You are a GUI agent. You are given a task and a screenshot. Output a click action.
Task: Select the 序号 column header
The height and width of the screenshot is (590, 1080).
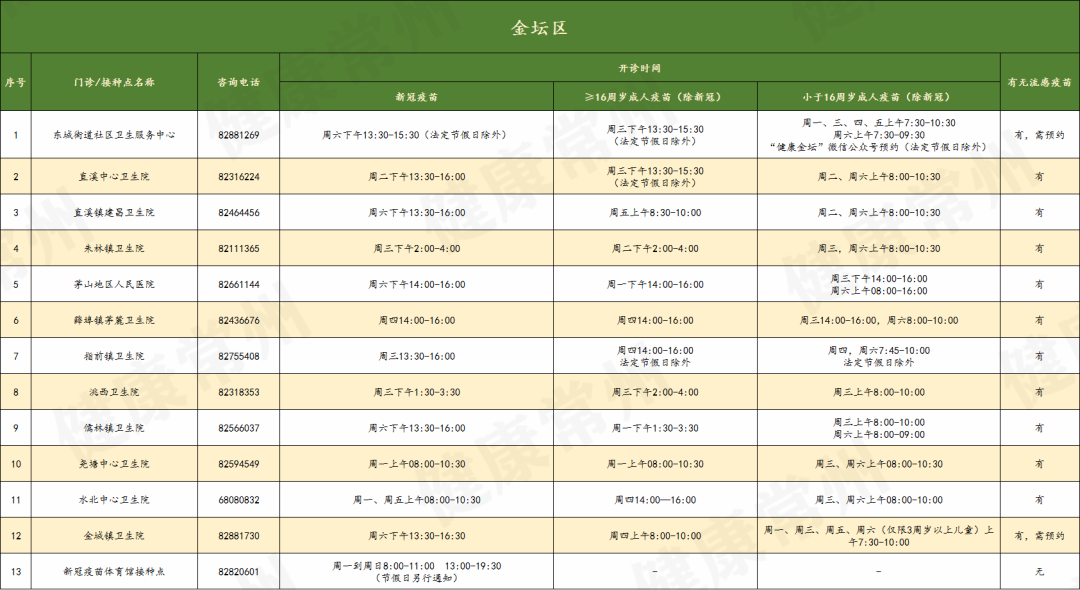pos(15,82)
